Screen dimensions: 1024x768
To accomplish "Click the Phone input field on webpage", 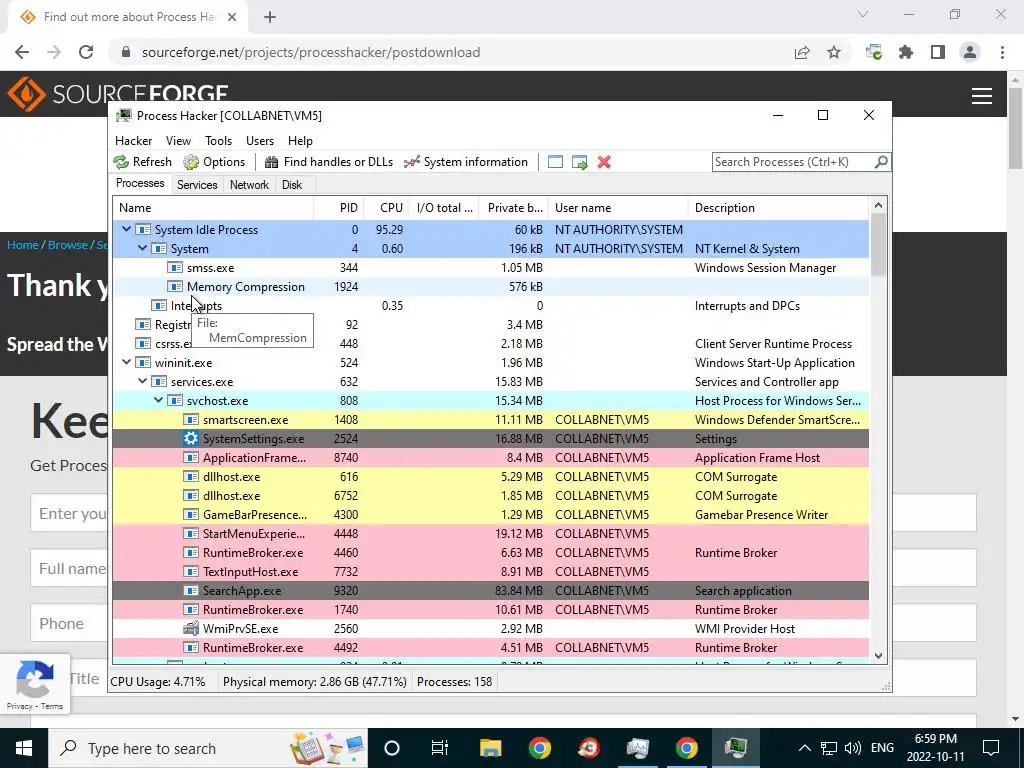I will tap(69, 624).
